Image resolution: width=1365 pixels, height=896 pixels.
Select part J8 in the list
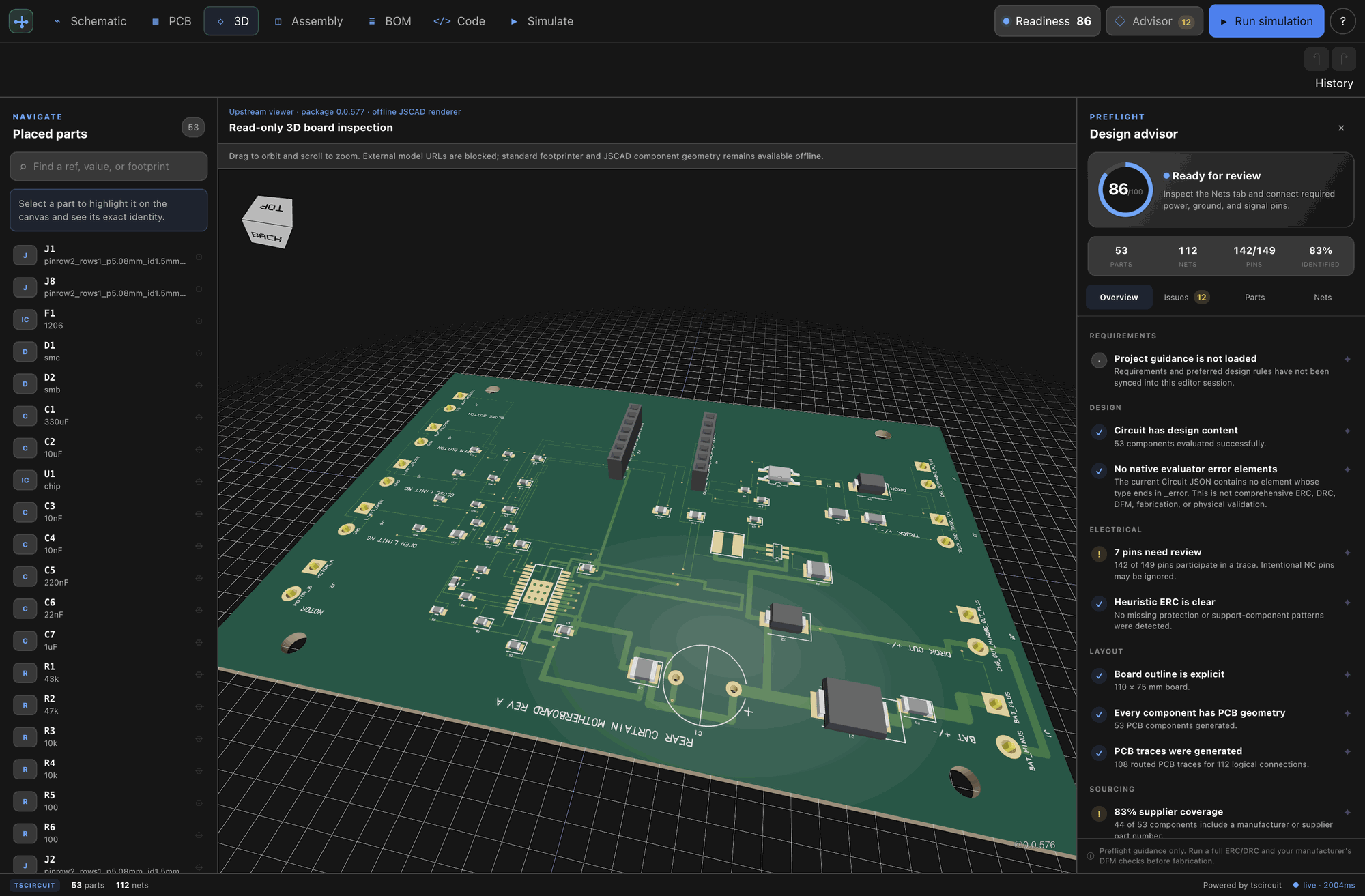pyautogui.click(x=109, y=287)
